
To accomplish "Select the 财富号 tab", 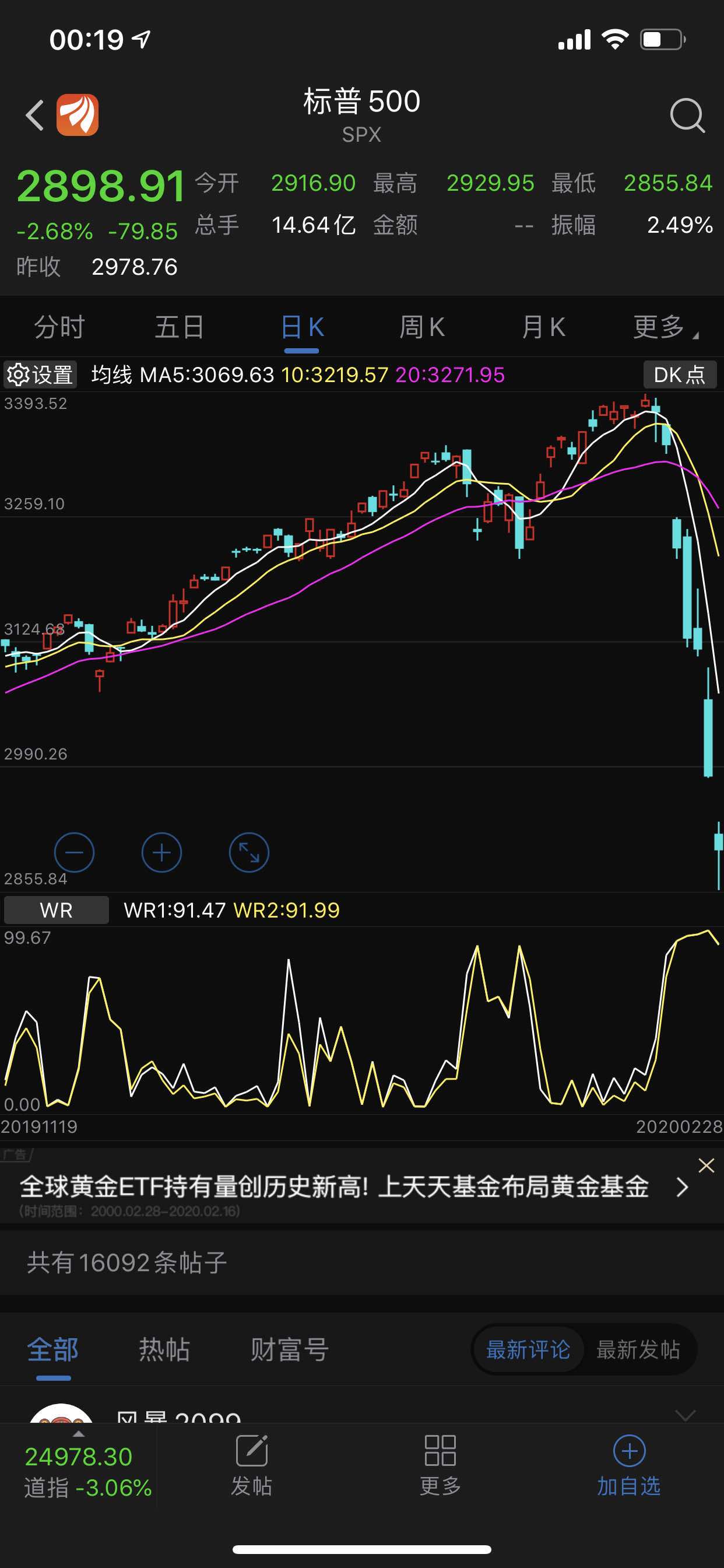I will point(290,1349).
